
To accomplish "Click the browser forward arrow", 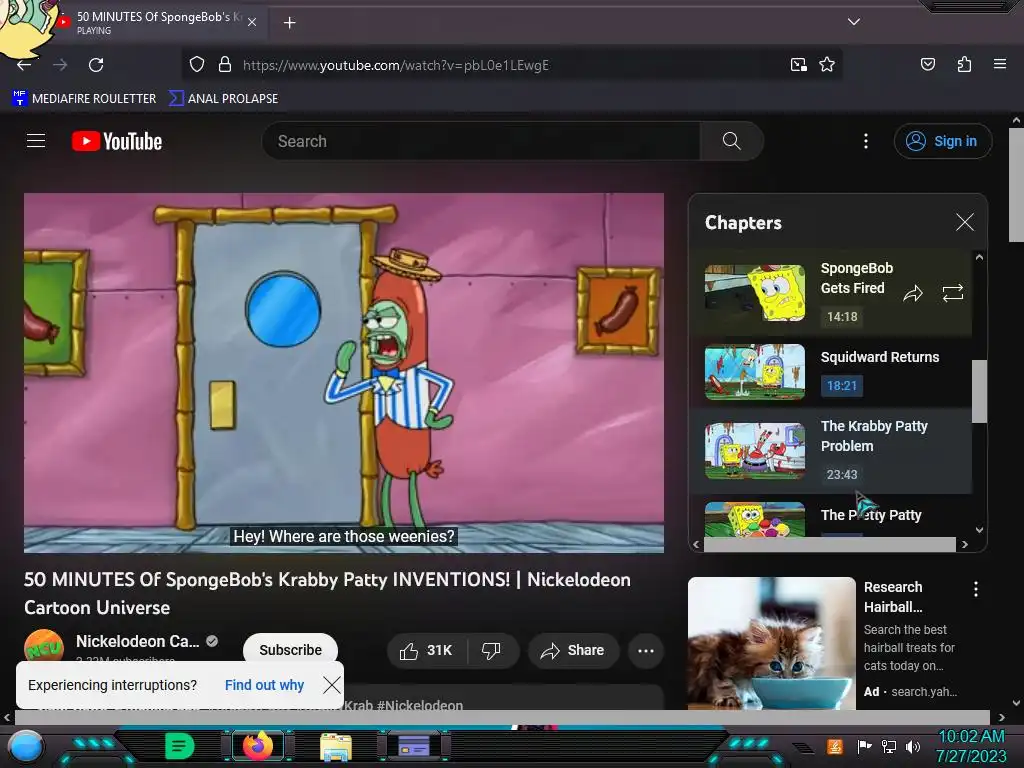I will point(60,65).
